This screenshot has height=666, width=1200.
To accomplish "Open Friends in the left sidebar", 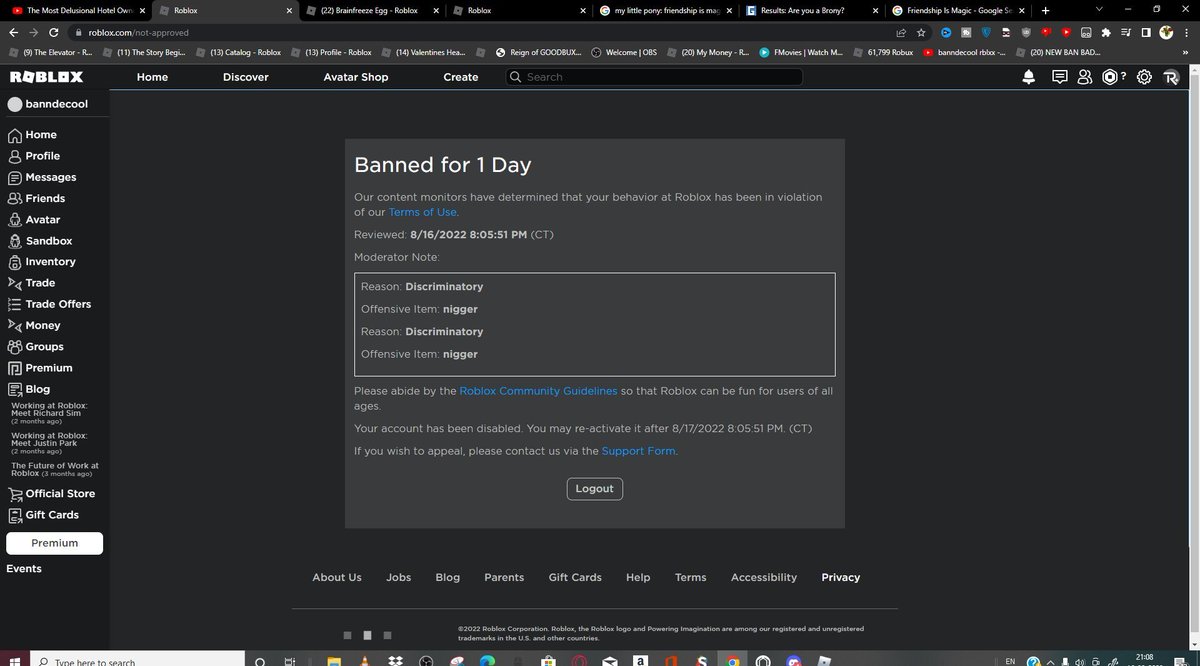I will [36, 198].
